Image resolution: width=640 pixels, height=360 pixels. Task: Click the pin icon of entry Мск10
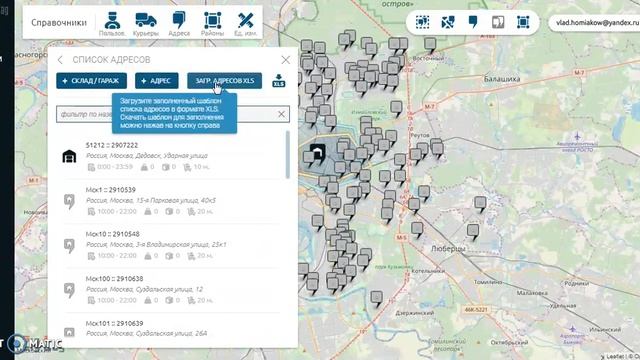(69, 245)
